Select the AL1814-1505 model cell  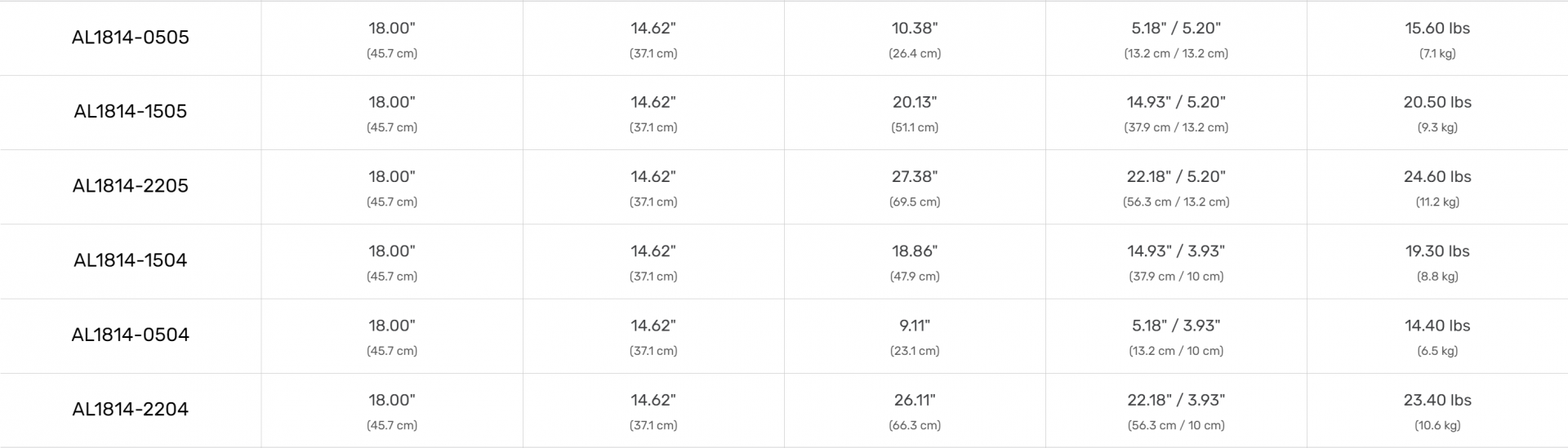(x=131, y=112)
